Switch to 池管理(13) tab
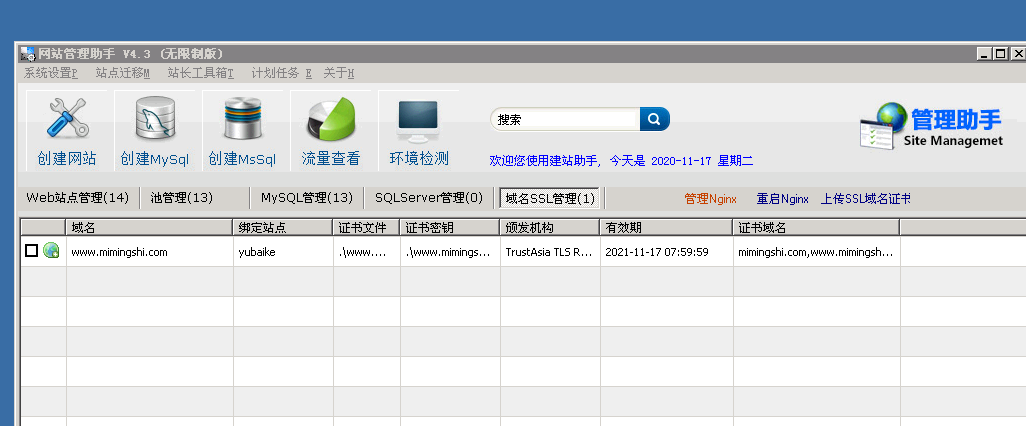The image size is (1026, 426). coord(182,198)
